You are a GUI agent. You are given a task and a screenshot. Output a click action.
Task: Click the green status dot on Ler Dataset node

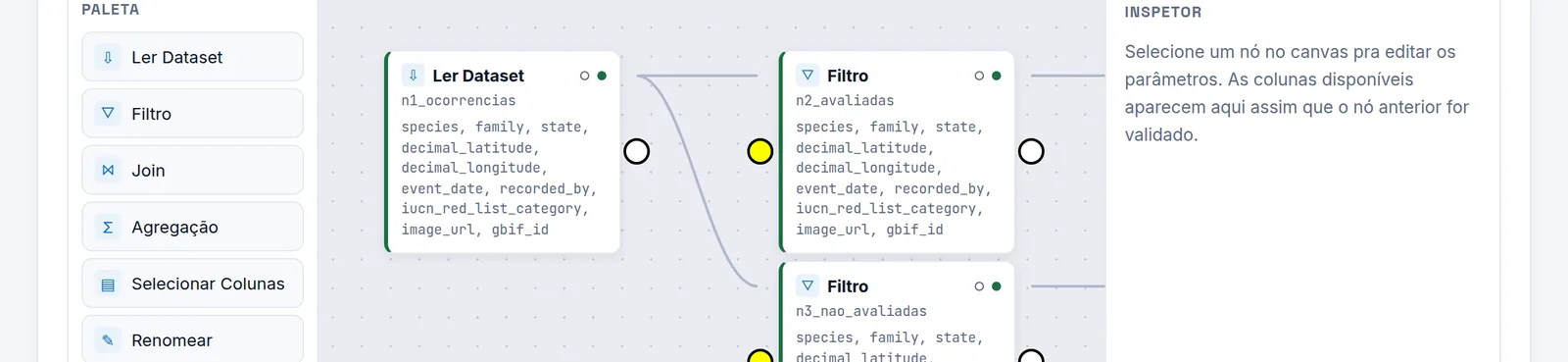point(602,76)
